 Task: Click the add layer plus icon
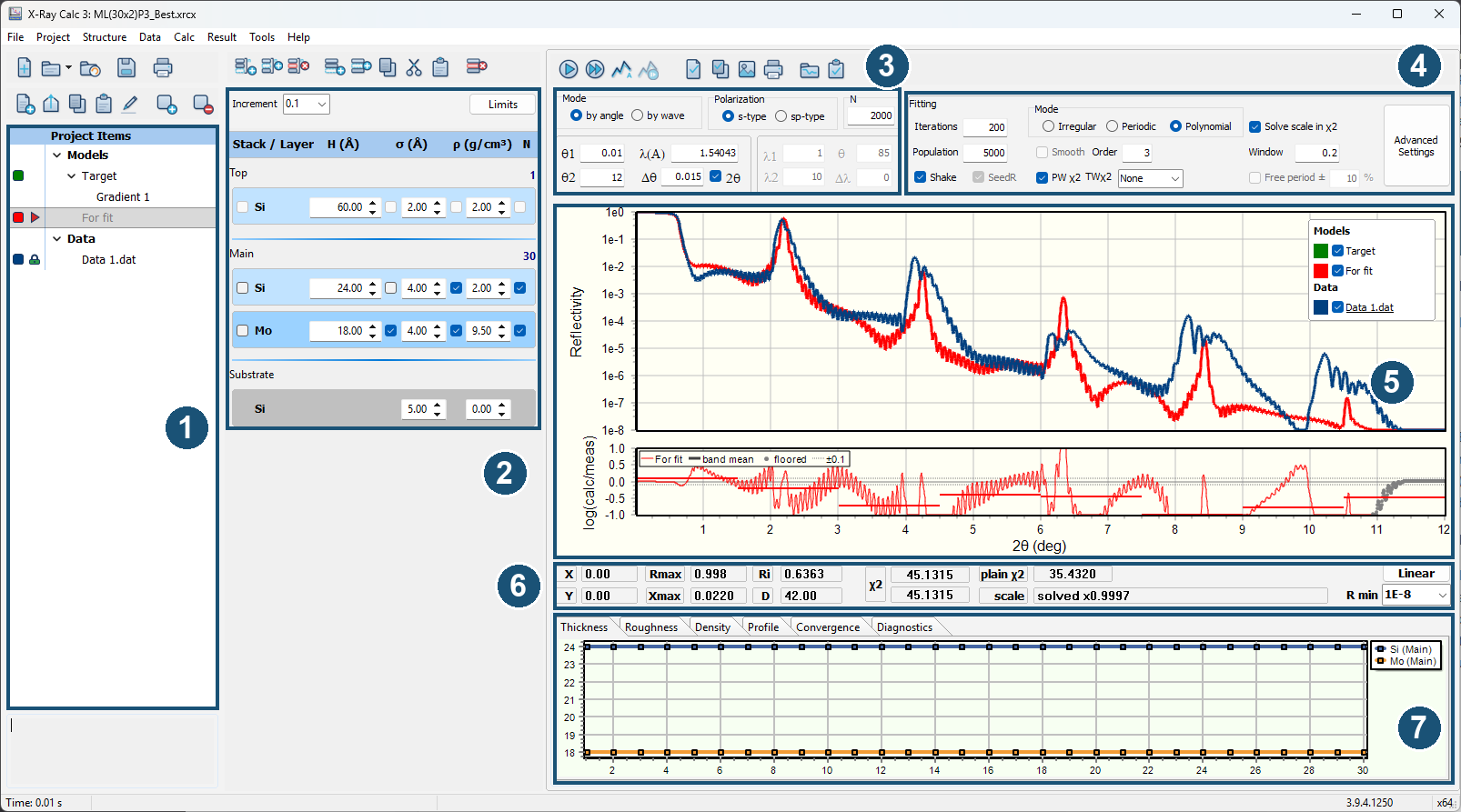click(x=335, y=66)
